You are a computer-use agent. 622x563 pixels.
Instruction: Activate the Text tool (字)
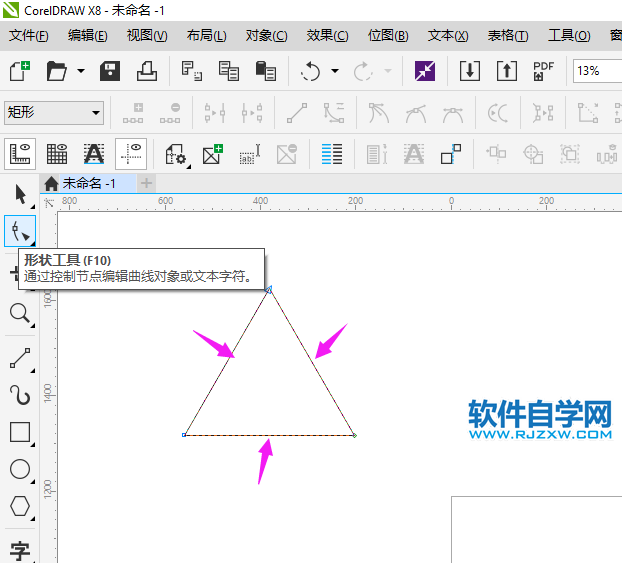[19, 549]
